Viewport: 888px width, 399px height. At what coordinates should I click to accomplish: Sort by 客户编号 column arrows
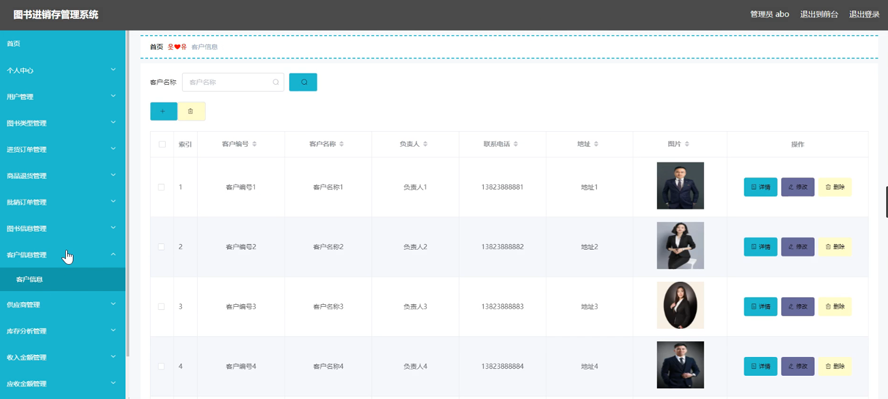254,144
